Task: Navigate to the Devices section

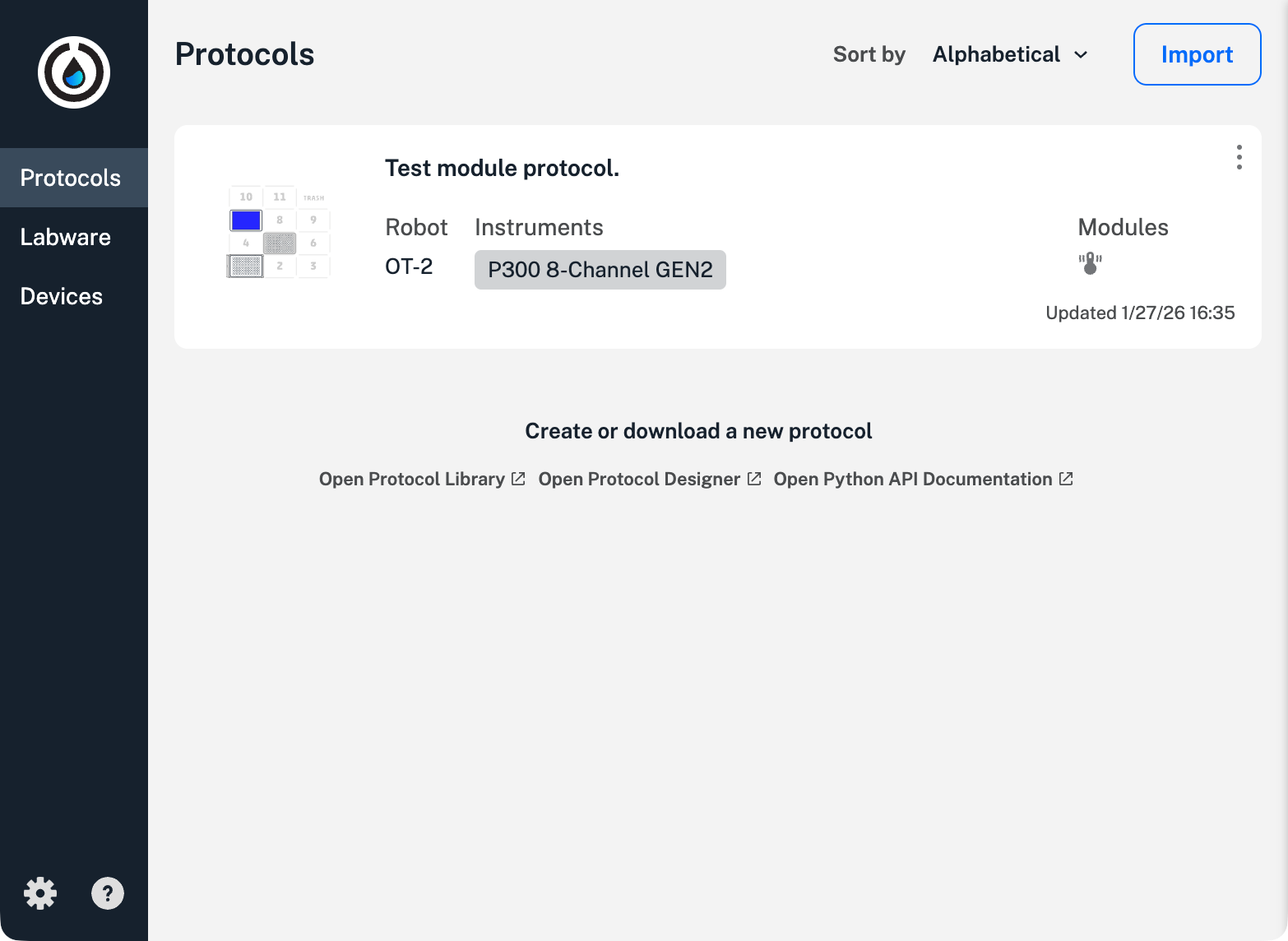Action: coord(61,296)
